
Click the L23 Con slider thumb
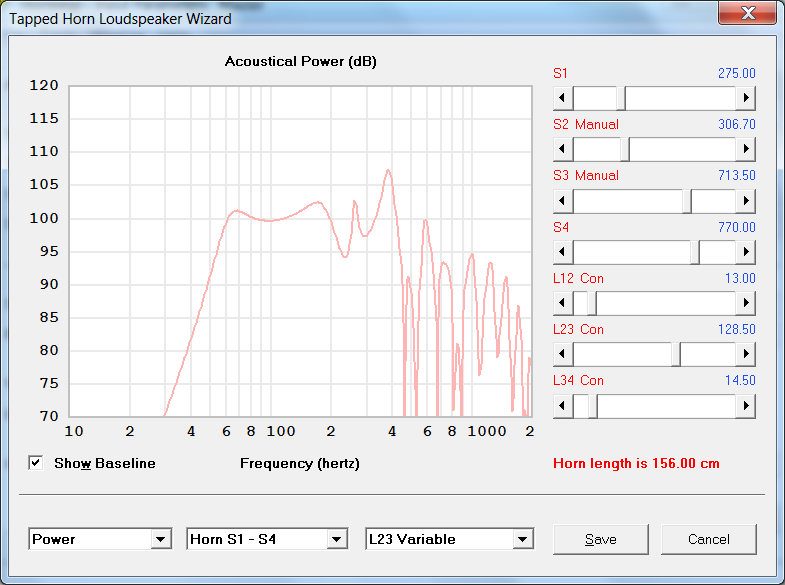[676, 354]
